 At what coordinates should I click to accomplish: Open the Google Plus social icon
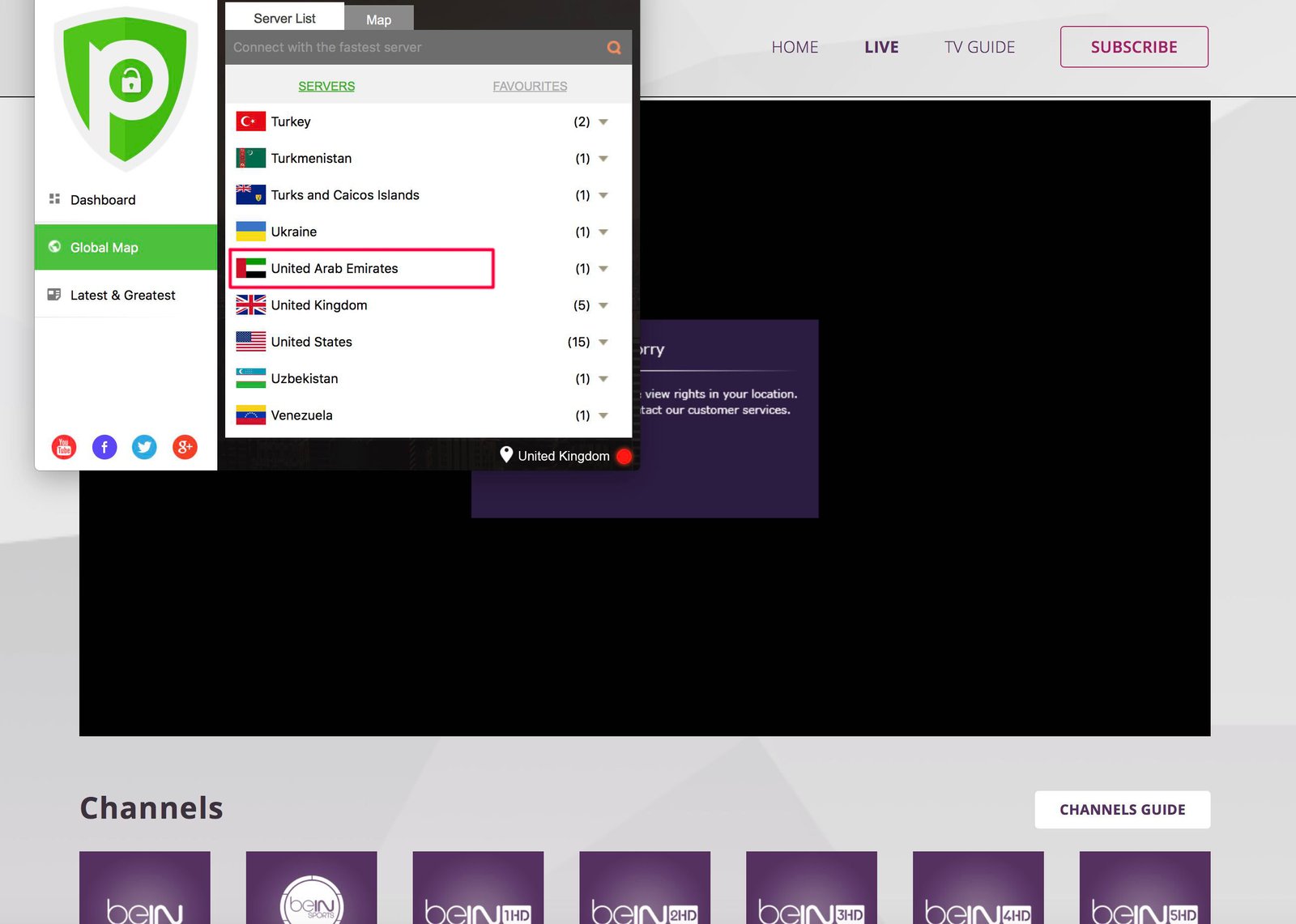[x=185, y=446]
